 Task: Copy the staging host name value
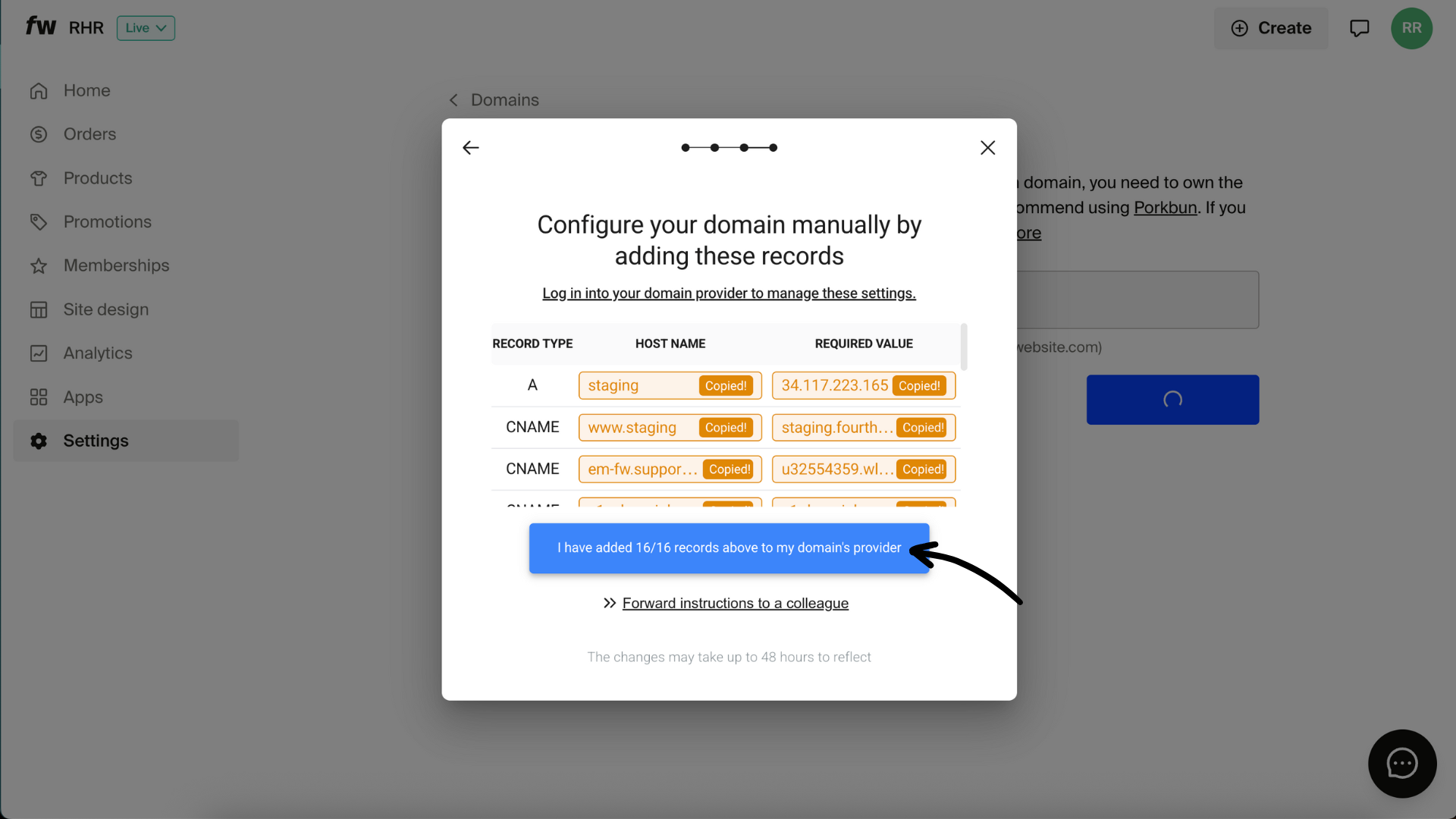click(726, 385)
